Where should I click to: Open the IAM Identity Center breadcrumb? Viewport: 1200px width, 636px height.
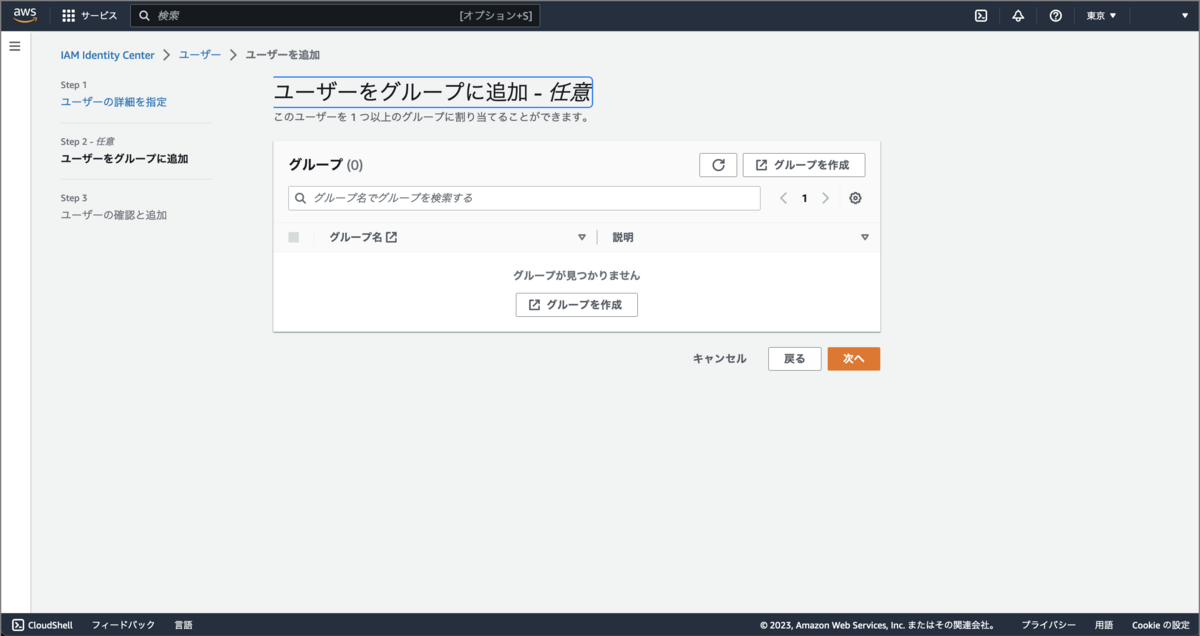[x=108, y=55]
